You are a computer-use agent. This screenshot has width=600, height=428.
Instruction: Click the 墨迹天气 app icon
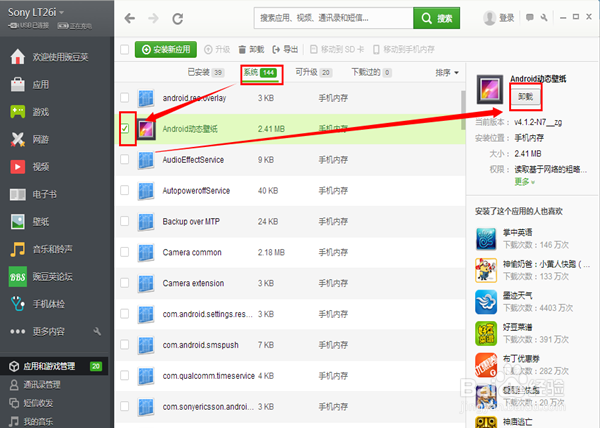(486, 302)
